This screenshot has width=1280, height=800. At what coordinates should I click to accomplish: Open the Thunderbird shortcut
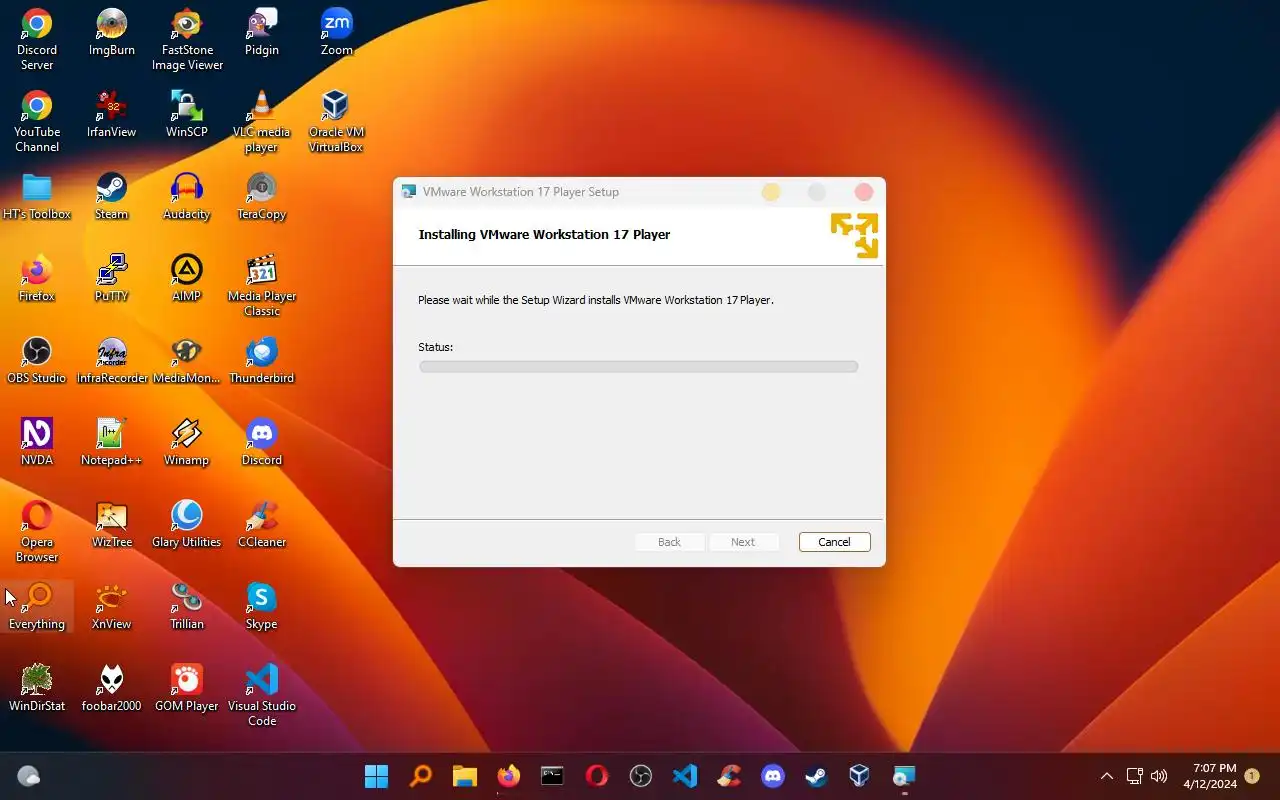coord(261,360)
